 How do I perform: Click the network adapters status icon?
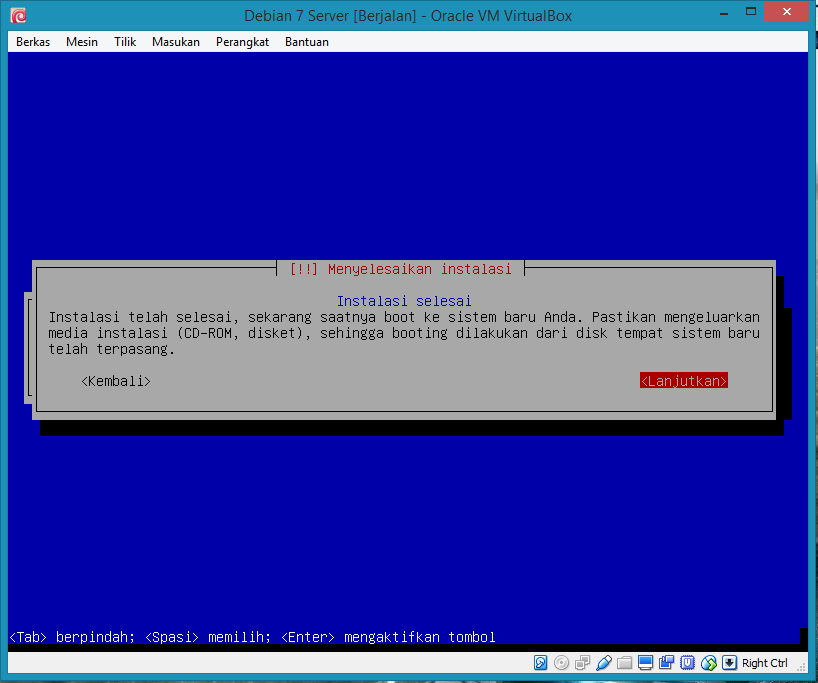pos(582,663)
